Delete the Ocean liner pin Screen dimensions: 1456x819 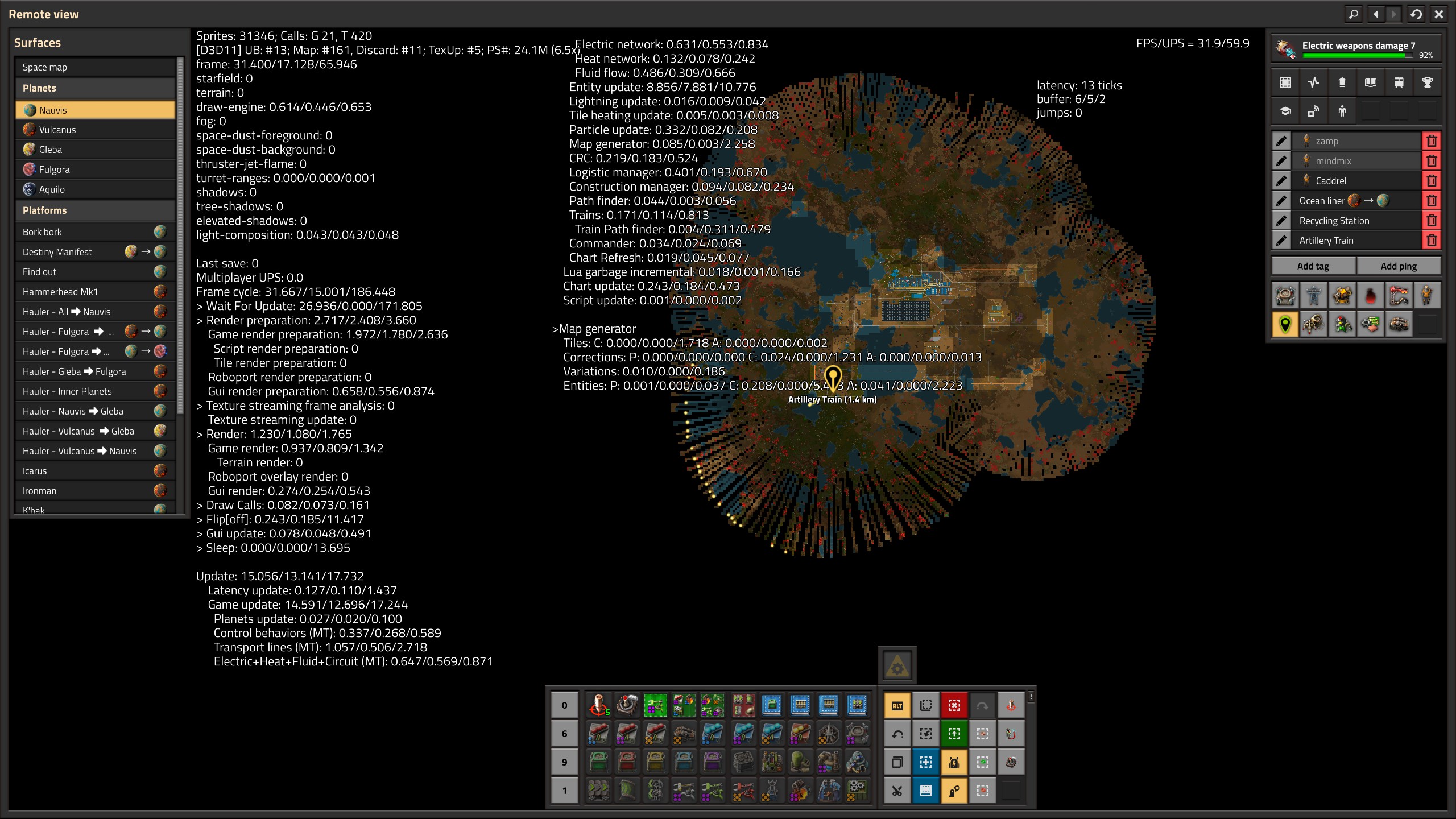click(x=1432, y=201)
